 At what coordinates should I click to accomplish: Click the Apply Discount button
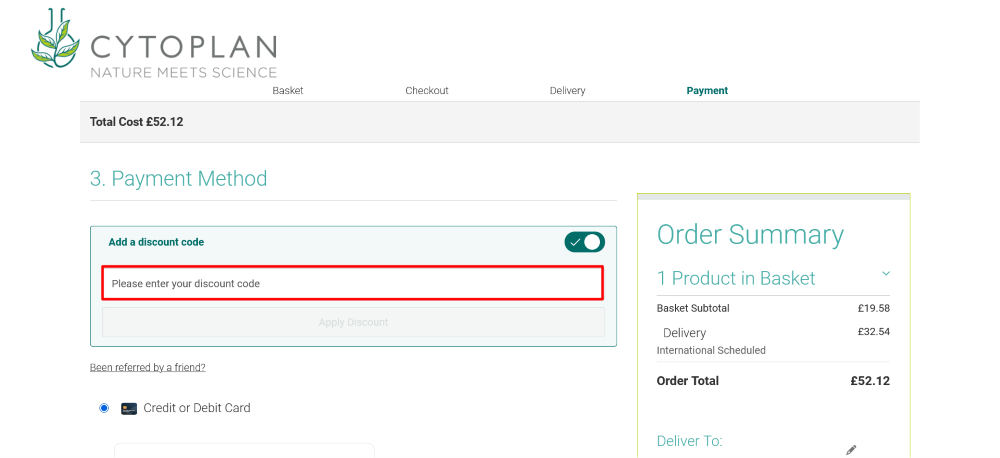[x=353, y=322]
